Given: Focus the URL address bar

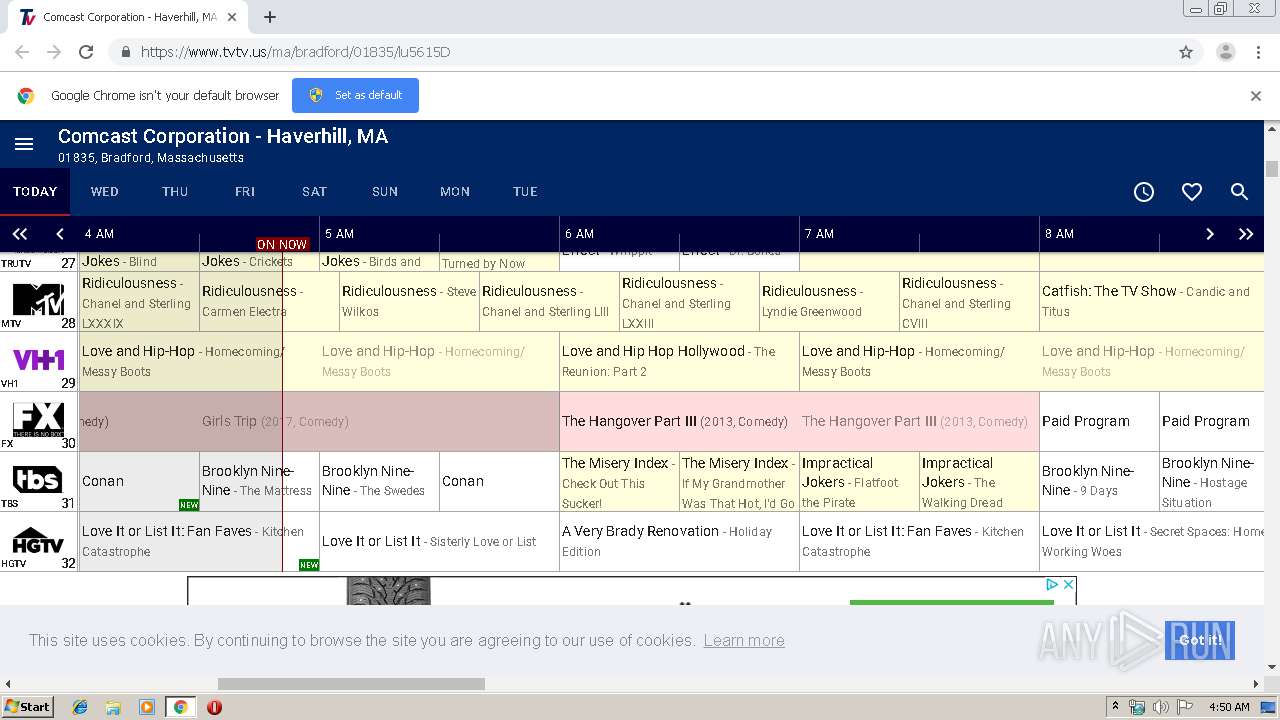Looking at the screenshot, I should [x=640, y=52].
